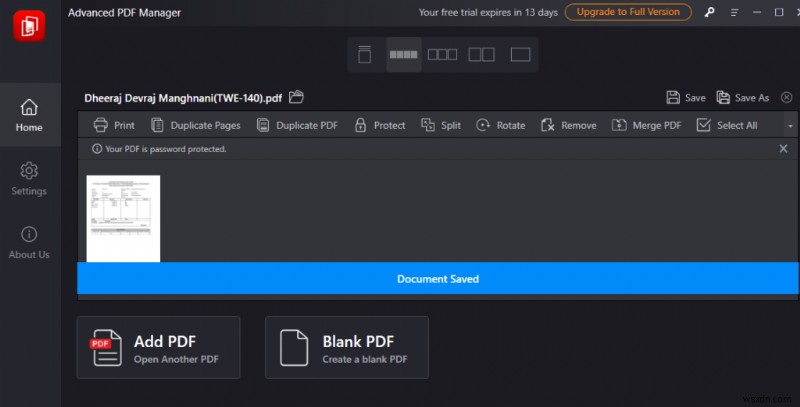This screenshot has width=800, height=407.
Task: Close the opened PDF with circled X
Action: (786, 97)
